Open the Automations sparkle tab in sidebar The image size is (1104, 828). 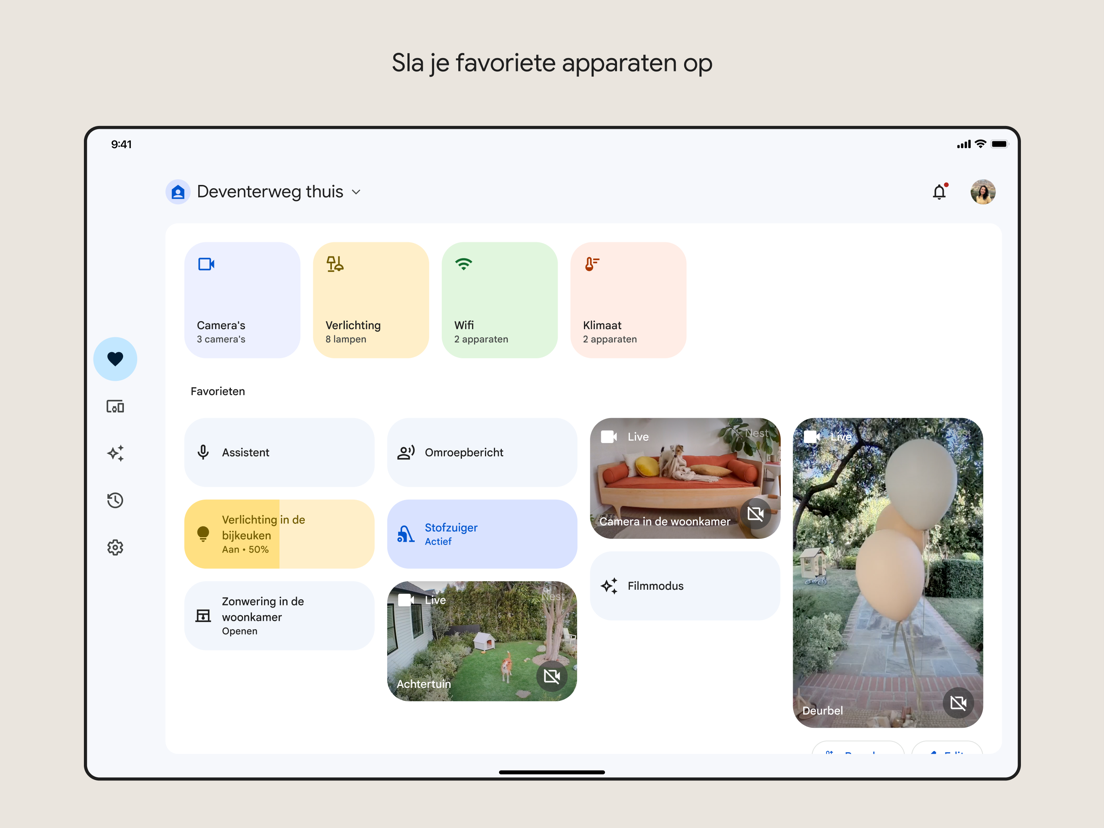tap(115, 453)
